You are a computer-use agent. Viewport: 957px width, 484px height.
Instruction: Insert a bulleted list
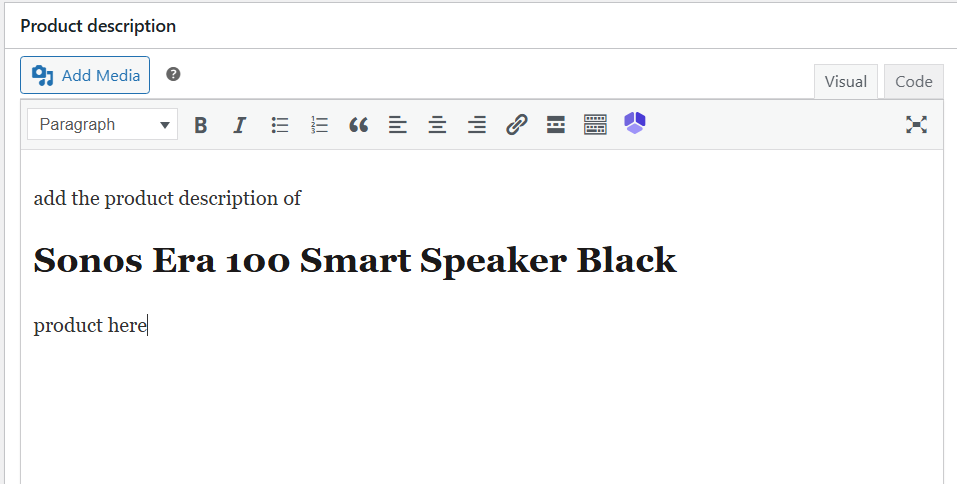(x=280, y=125)
